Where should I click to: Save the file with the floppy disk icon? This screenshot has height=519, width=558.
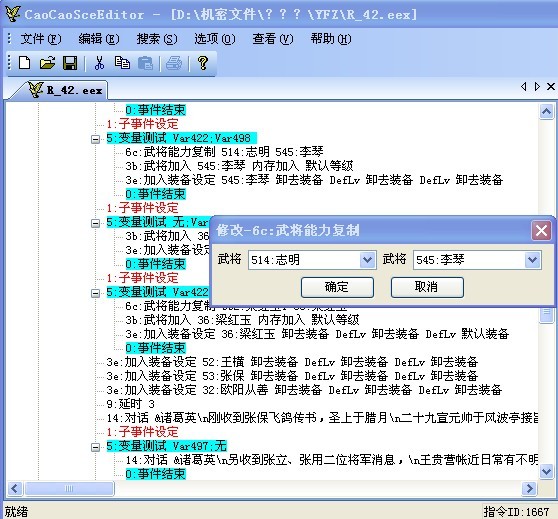[70, 63]
